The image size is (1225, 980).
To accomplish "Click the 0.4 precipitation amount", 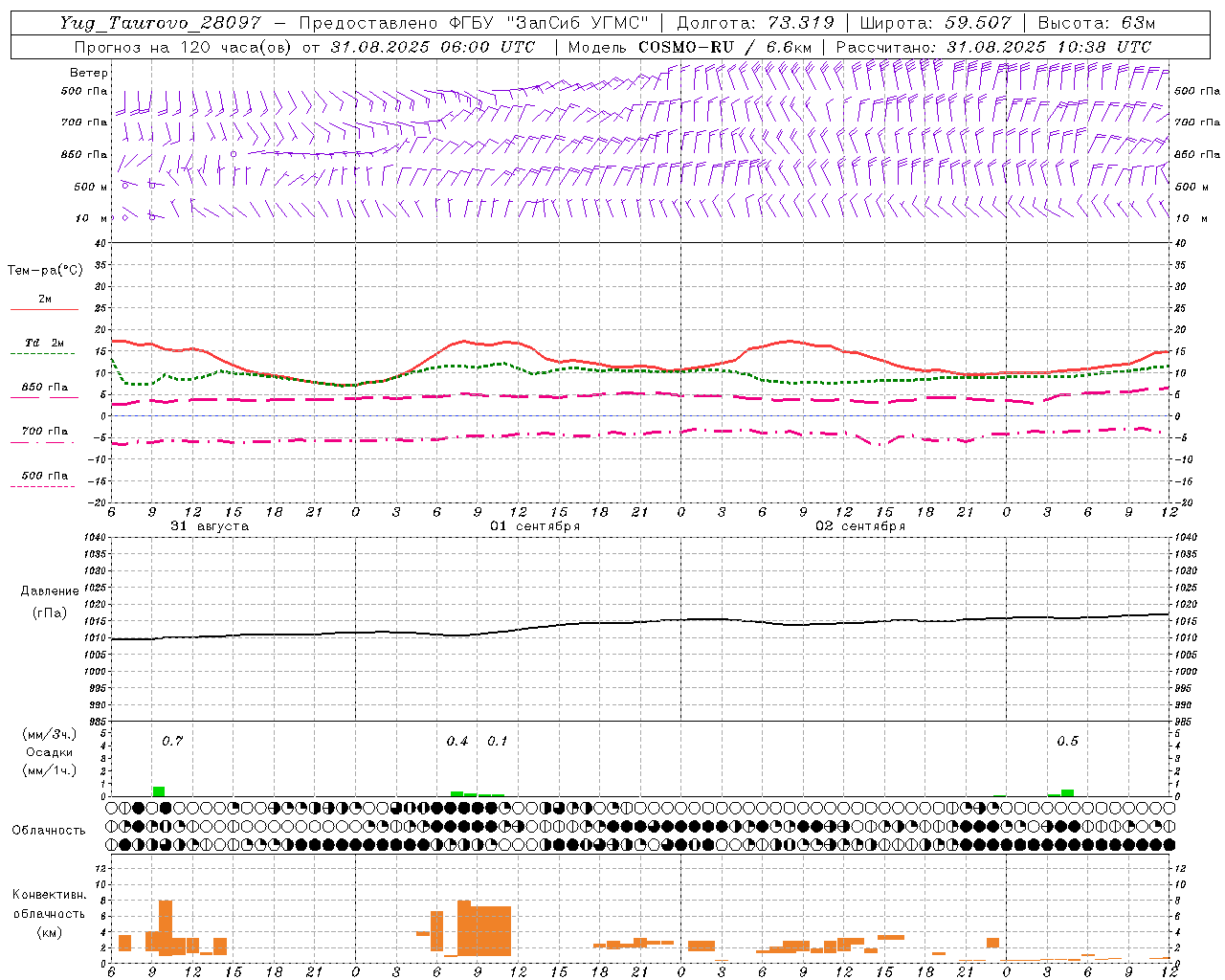I will pos(457,741).
